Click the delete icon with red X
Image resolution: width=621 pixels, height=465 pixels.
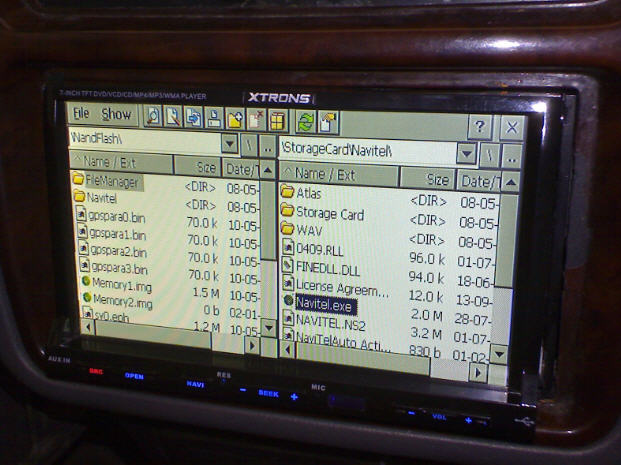click(x=256, y=120)
